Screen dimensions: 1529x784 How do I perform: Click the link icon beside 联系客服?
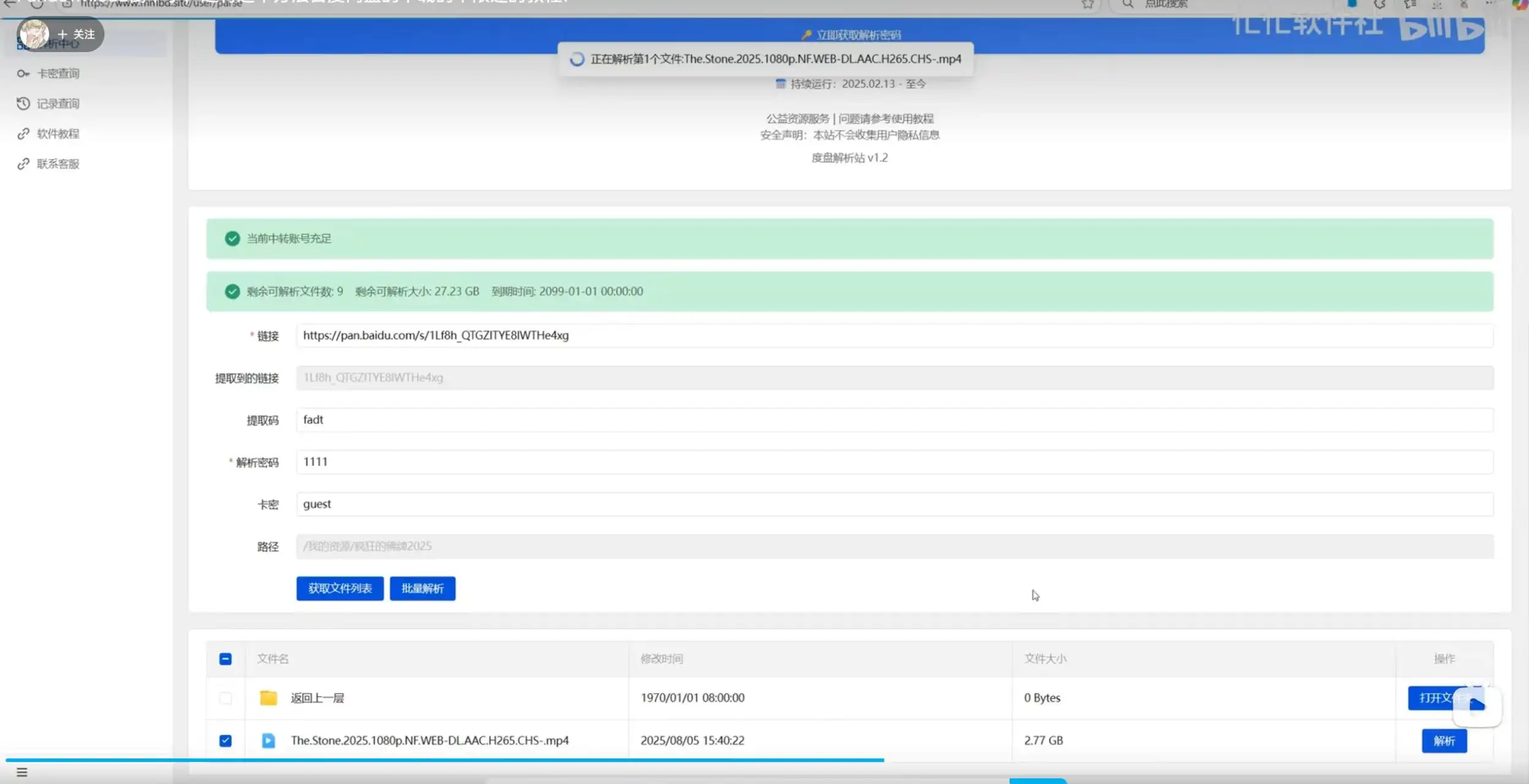coord(23,164)
